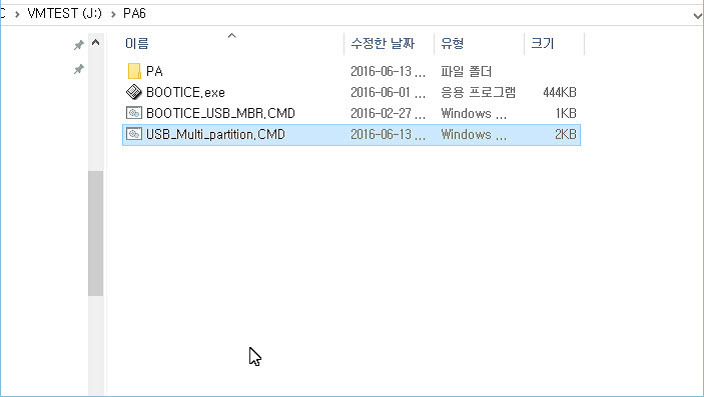
Task: Click the navigation pane scrollbar thumb
Action: (x=95, y=233)
